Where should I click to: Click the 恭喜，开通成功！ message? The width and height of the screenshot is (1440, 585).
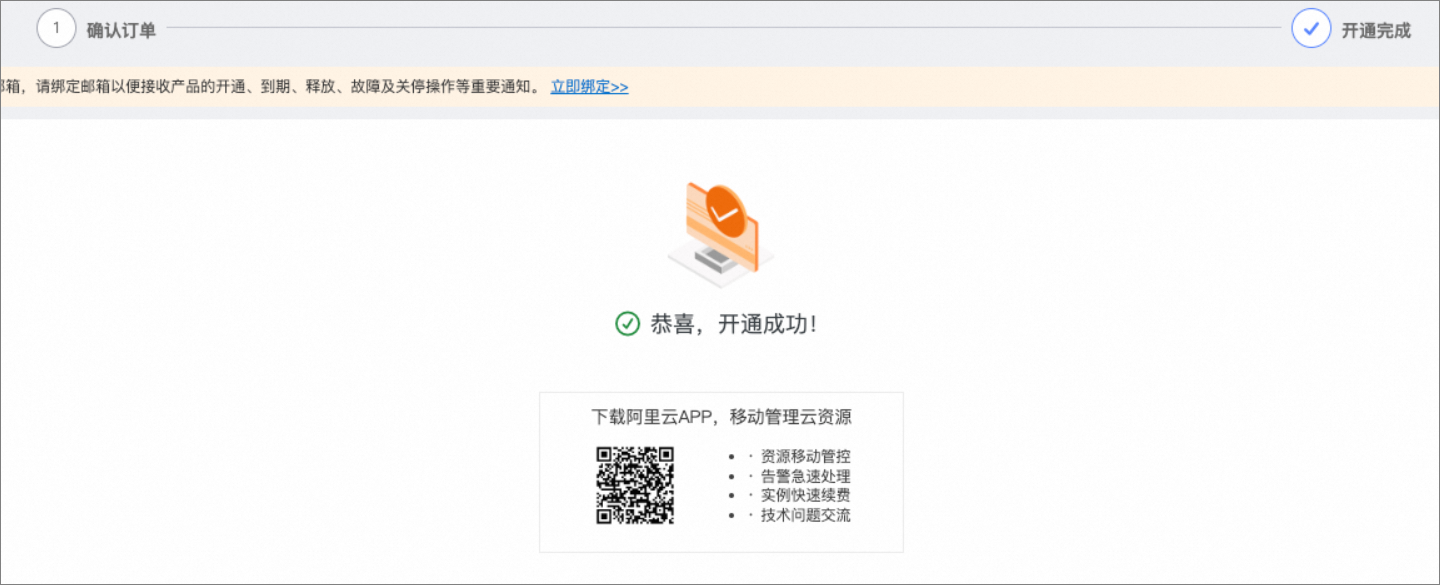(733, 324)
